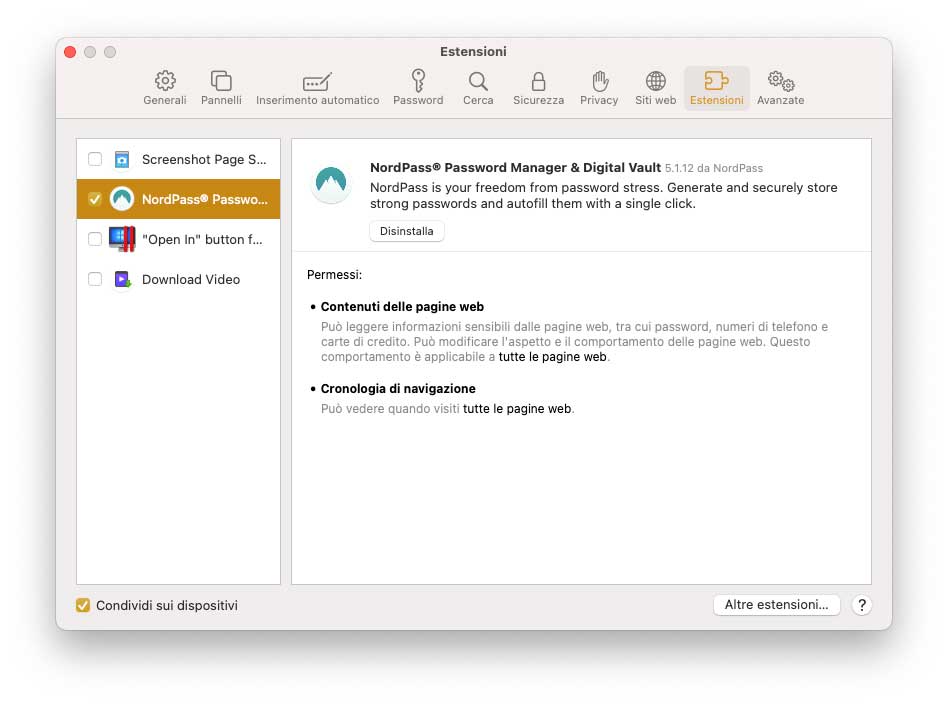948x704 pixels.
Task: Open the Inserimento automatico tab
Action: pyautogui.click(x=317, y=88)
